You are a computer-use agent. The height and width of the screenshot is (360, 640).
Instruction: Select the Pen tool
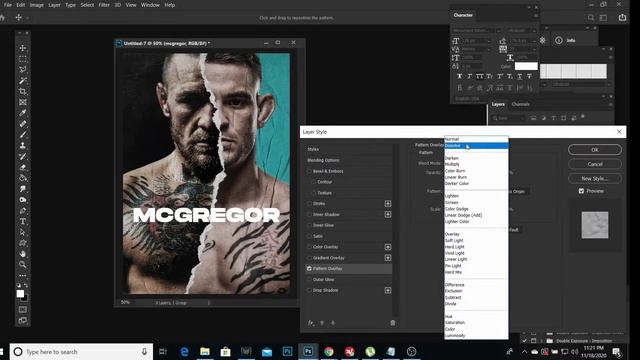[x=22, y=211]
